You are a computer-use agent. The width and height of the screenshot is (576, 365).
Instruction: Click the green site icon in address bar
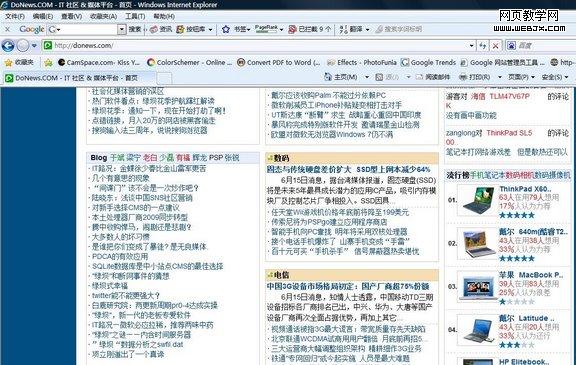[x=47, y=46]
